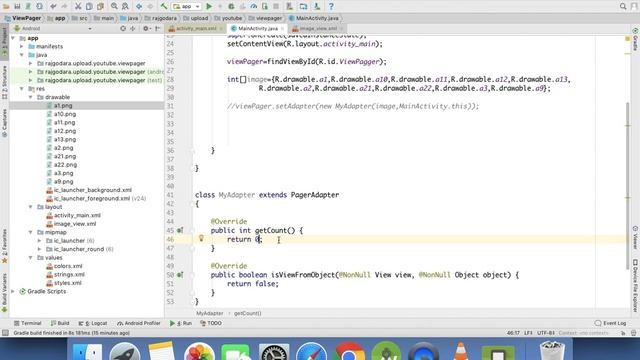Screen dimensions: 640x360
Task: Open the TODO tool window tab
Action: pyautogui.click(x=211, y=323)
